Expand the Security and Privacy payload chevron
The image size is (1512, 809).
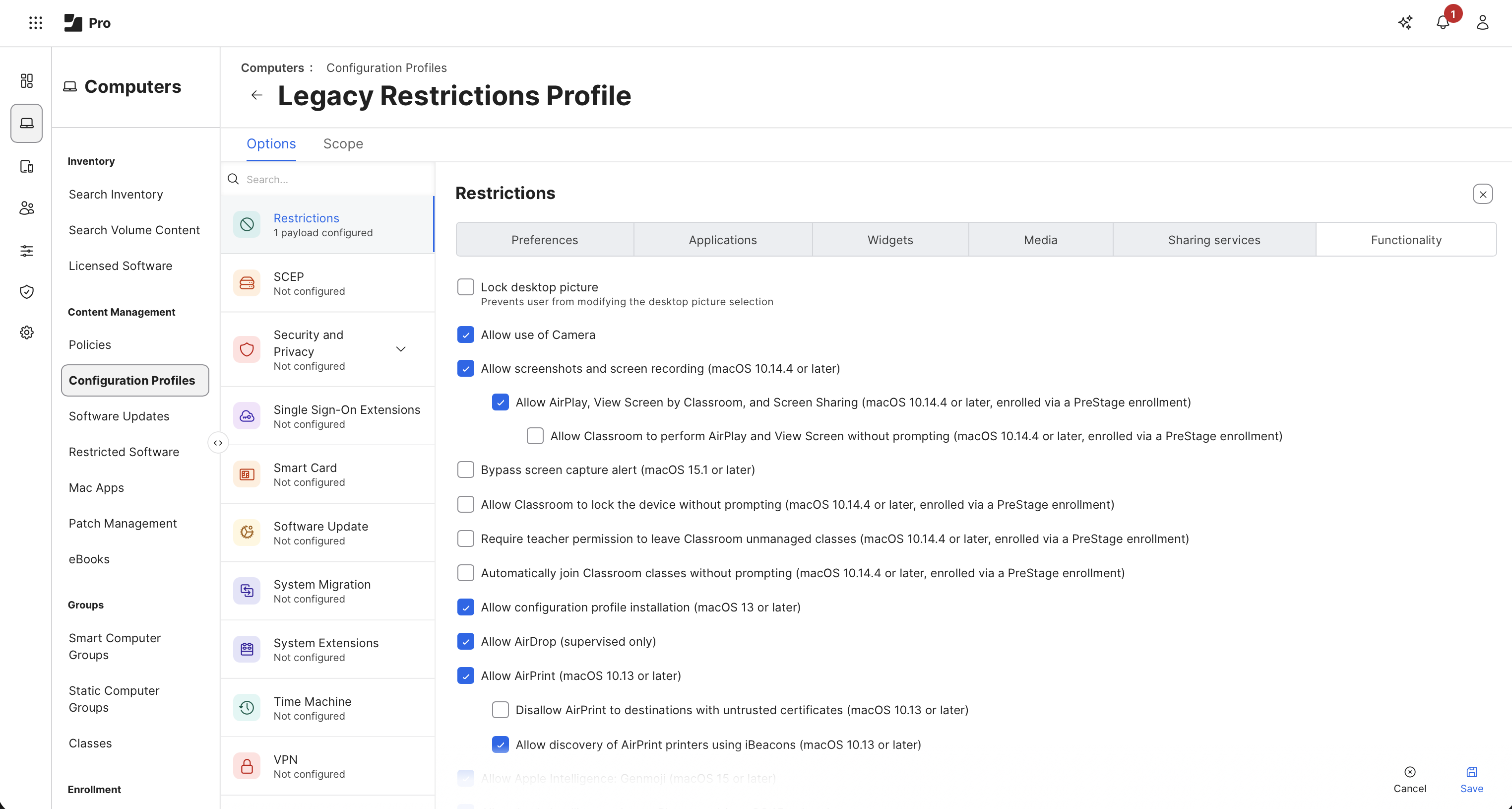[401, 349]
